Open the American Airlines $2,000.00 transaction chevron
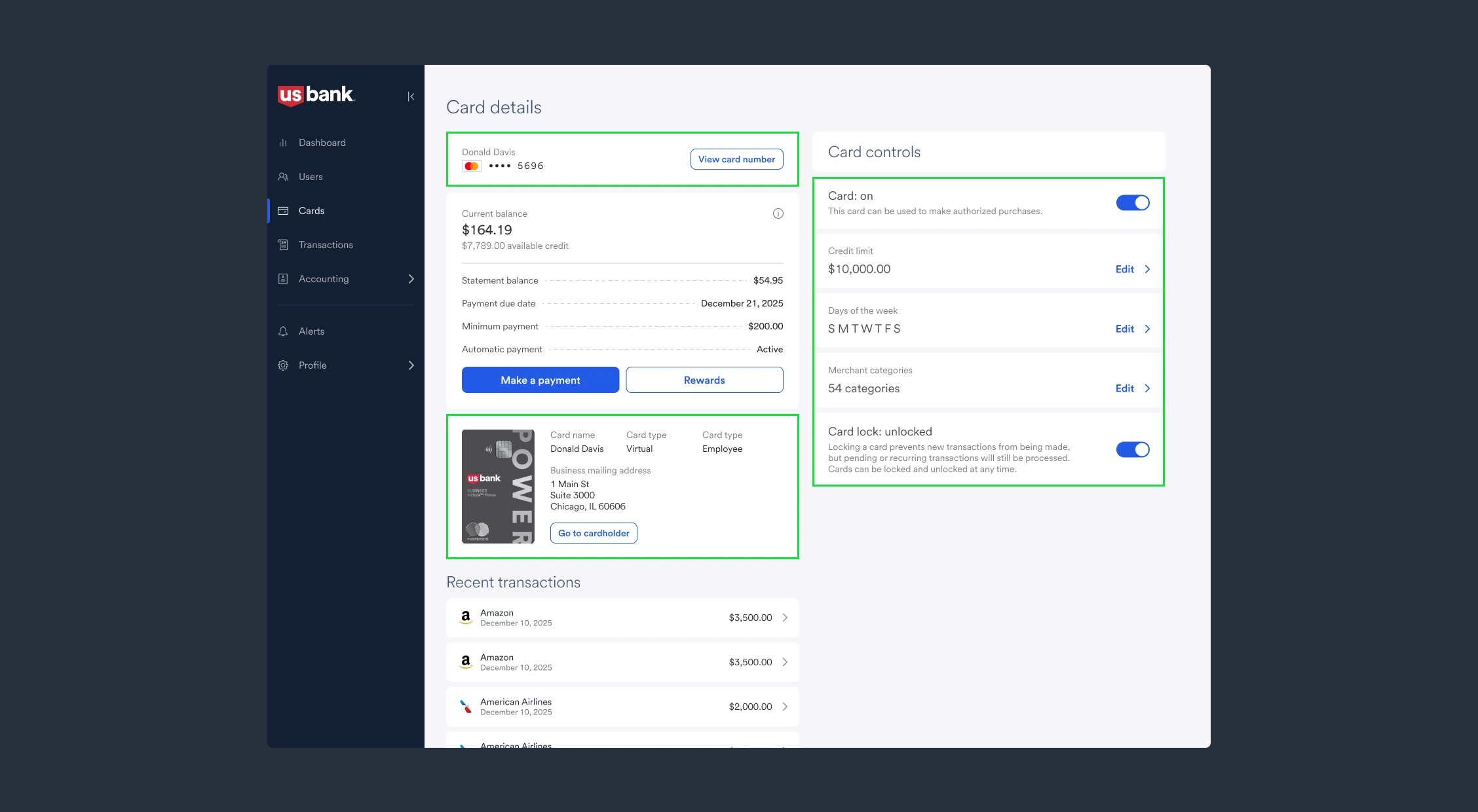The height and width of the screenshot is (812, 1478). click(x=785, y=707)
